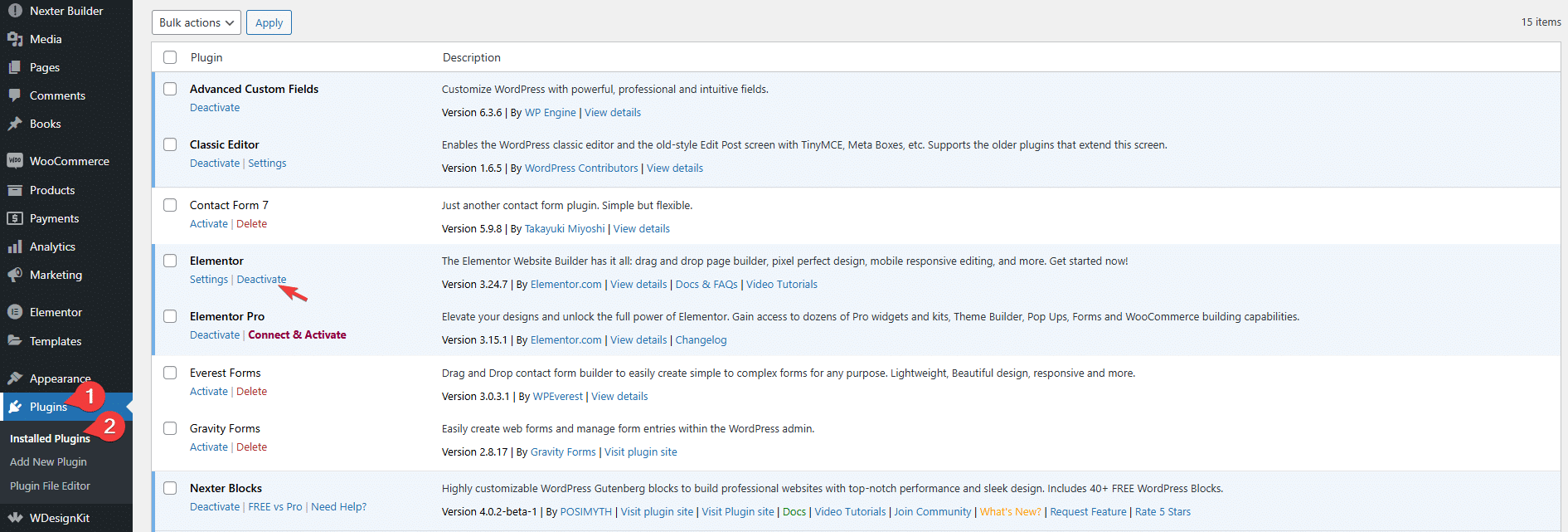
Task: Open Media via its sidebar icon
Action: (15, 39)
